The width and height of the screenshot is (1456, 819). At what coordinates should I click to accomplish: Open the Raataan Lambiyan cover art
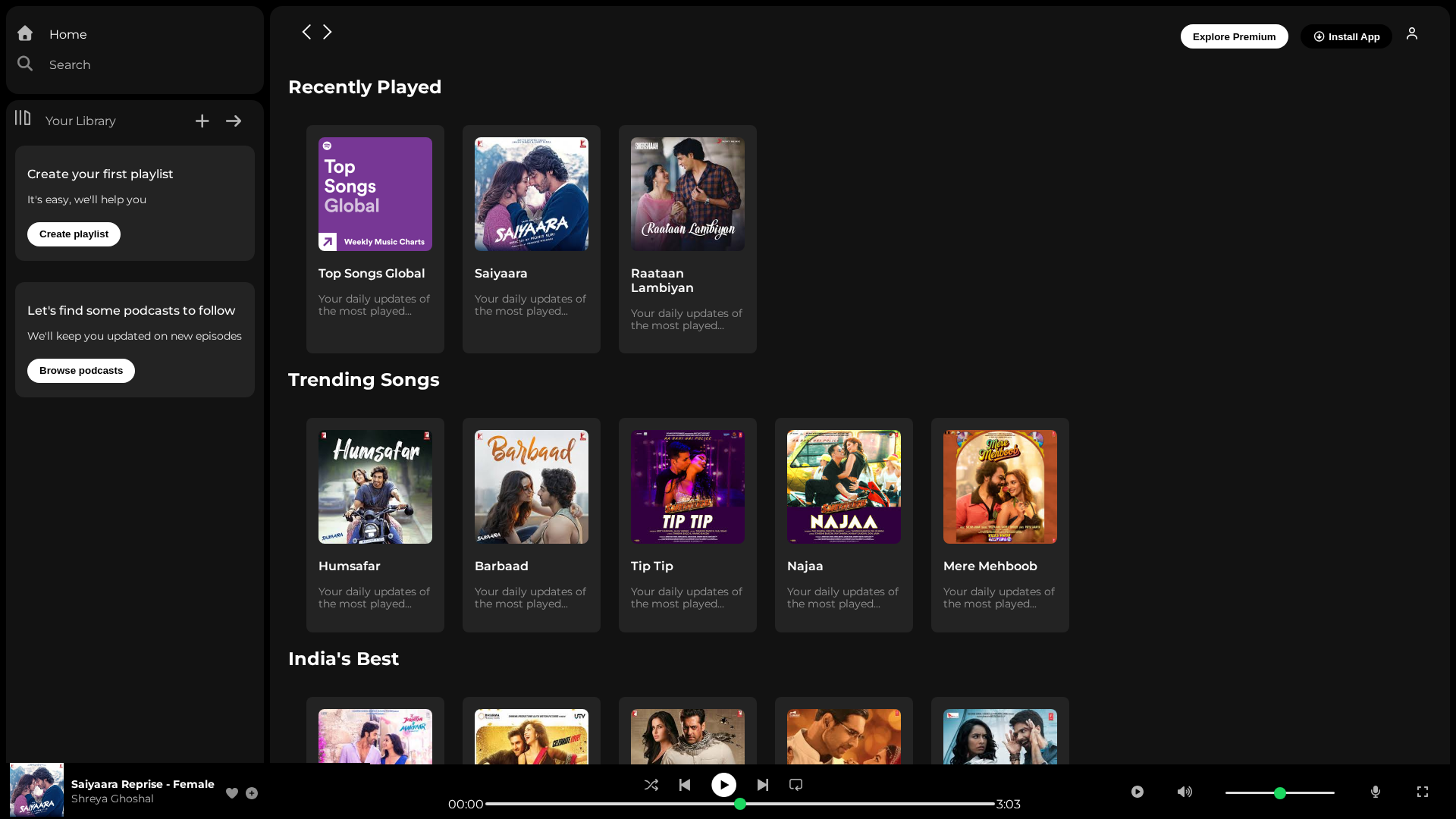[x=688, y=194]
